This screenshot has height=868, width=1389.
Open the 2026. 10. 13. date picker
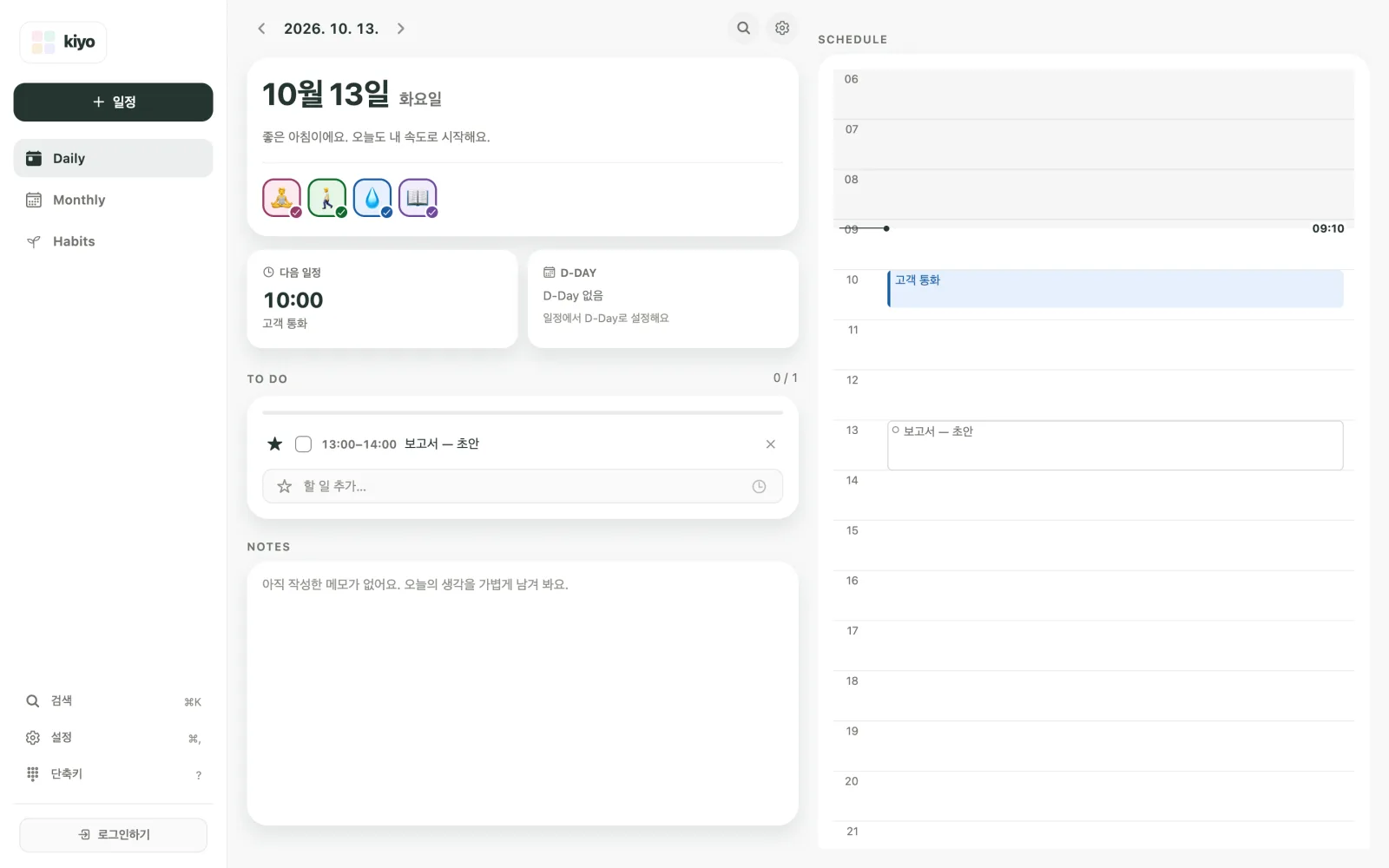coord(332,29)
